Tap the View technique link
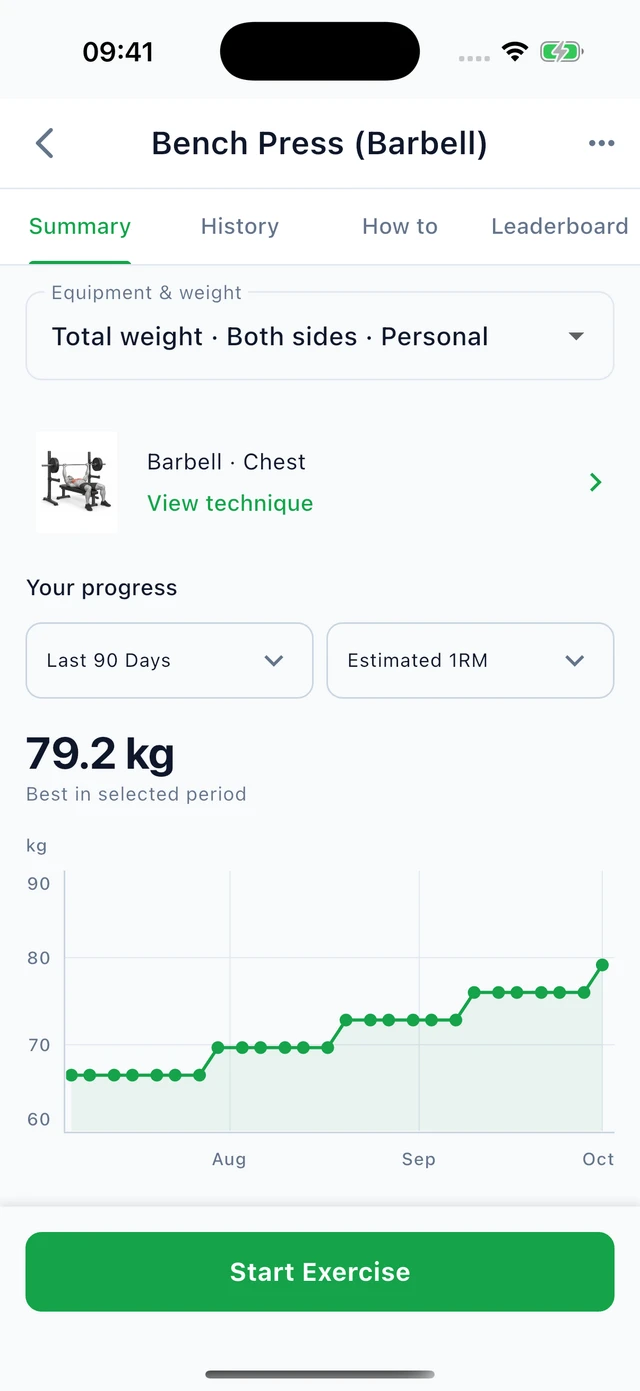Image resolution: width=640 pixels, height=1391 pixels. (x=230, y=503)
